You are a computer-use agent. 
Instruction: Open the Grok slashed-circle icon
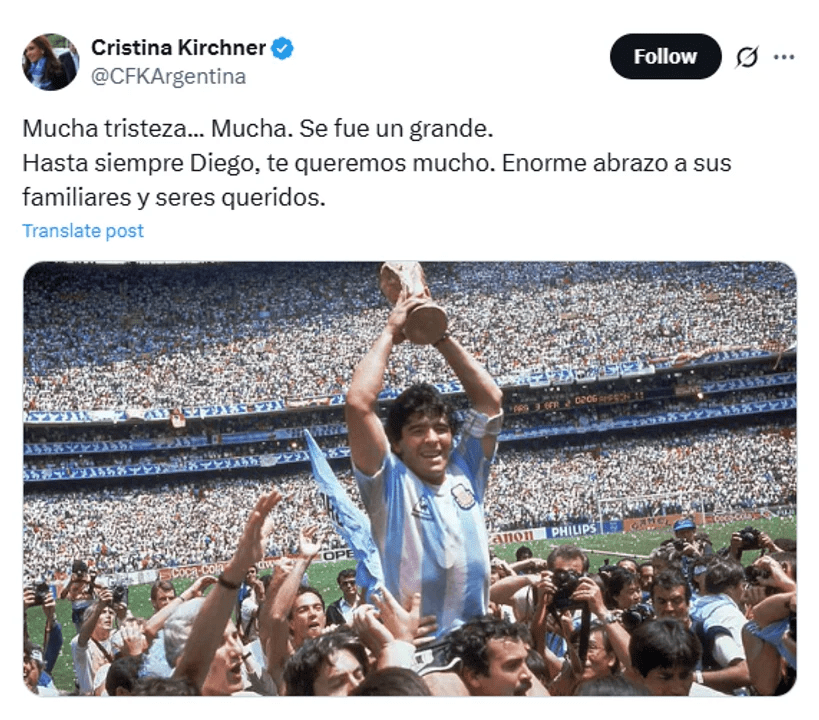pos(747,57)
